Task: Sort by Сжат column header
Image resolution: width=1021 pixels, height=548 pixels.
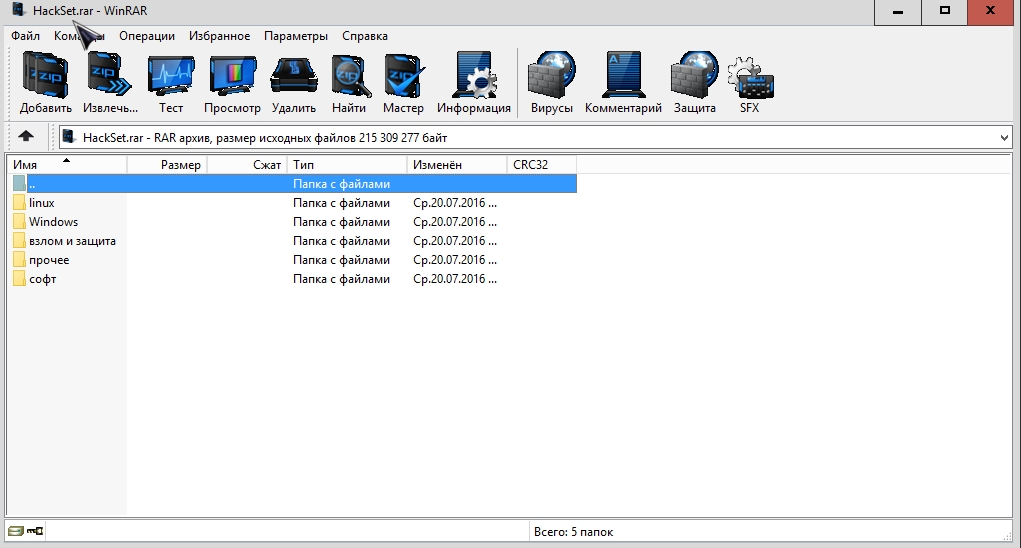Action: (247, 165)
